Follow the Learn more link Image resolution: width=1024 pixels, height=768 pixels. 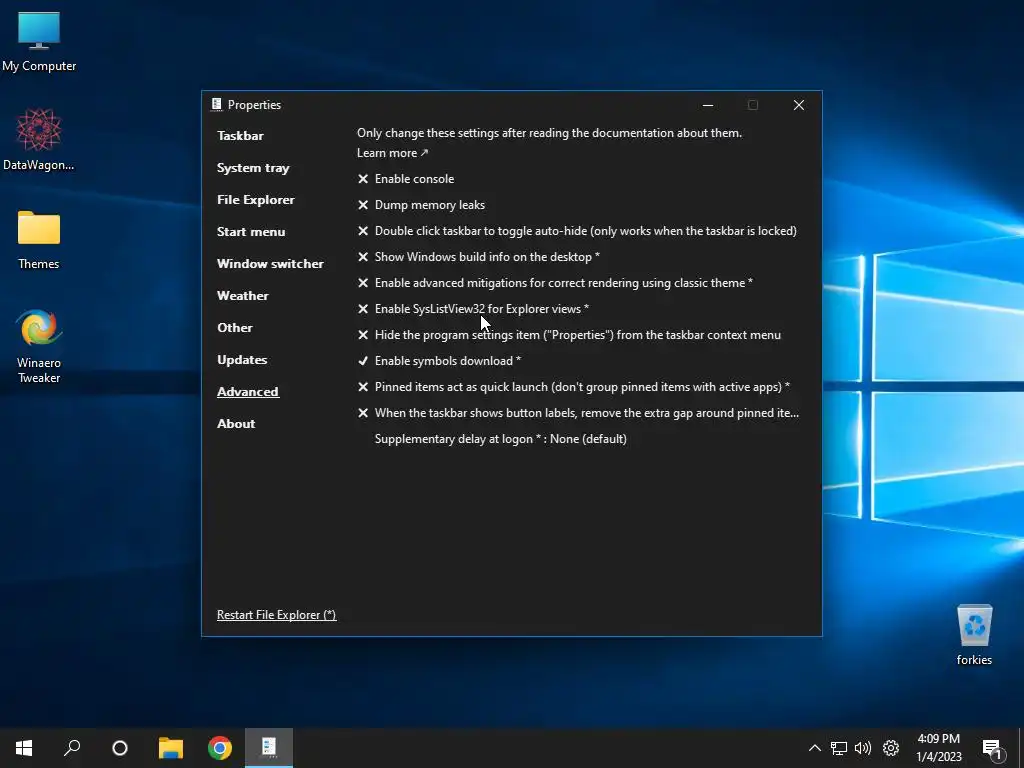[392, 153]
